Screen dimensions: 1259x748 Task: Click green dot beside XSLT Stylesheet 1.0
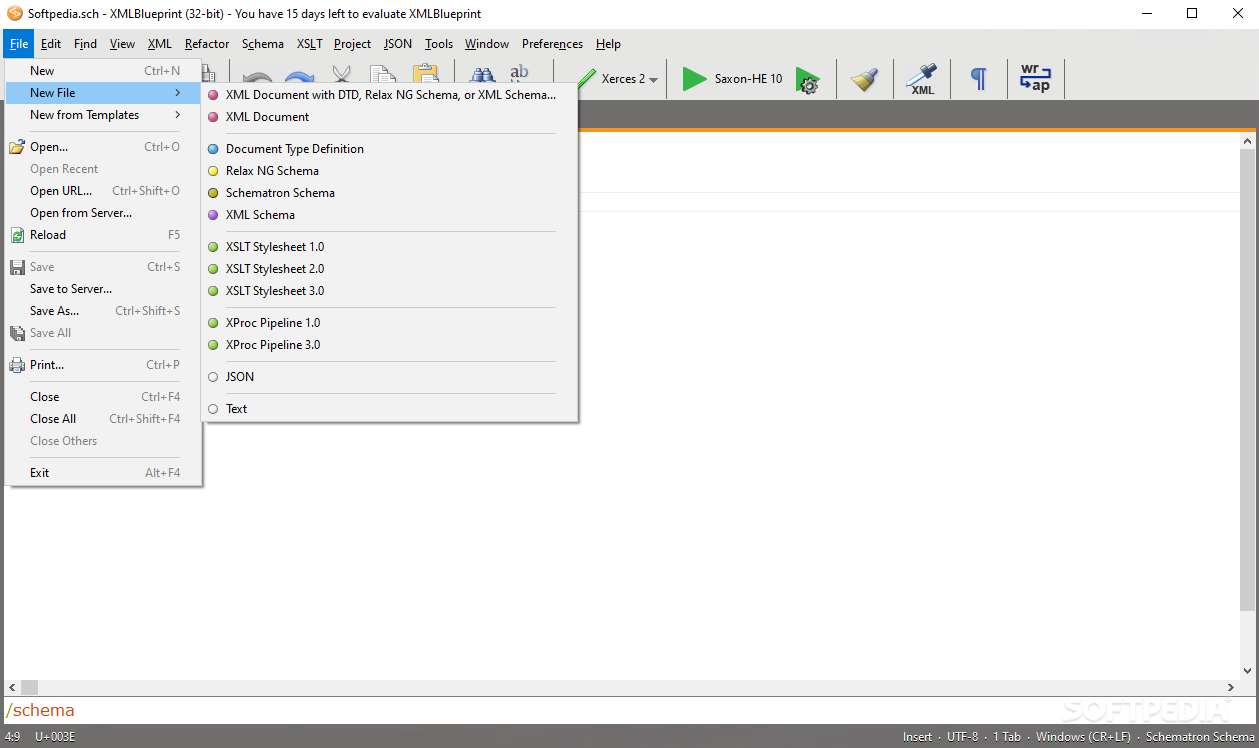(x=213, y=247)
